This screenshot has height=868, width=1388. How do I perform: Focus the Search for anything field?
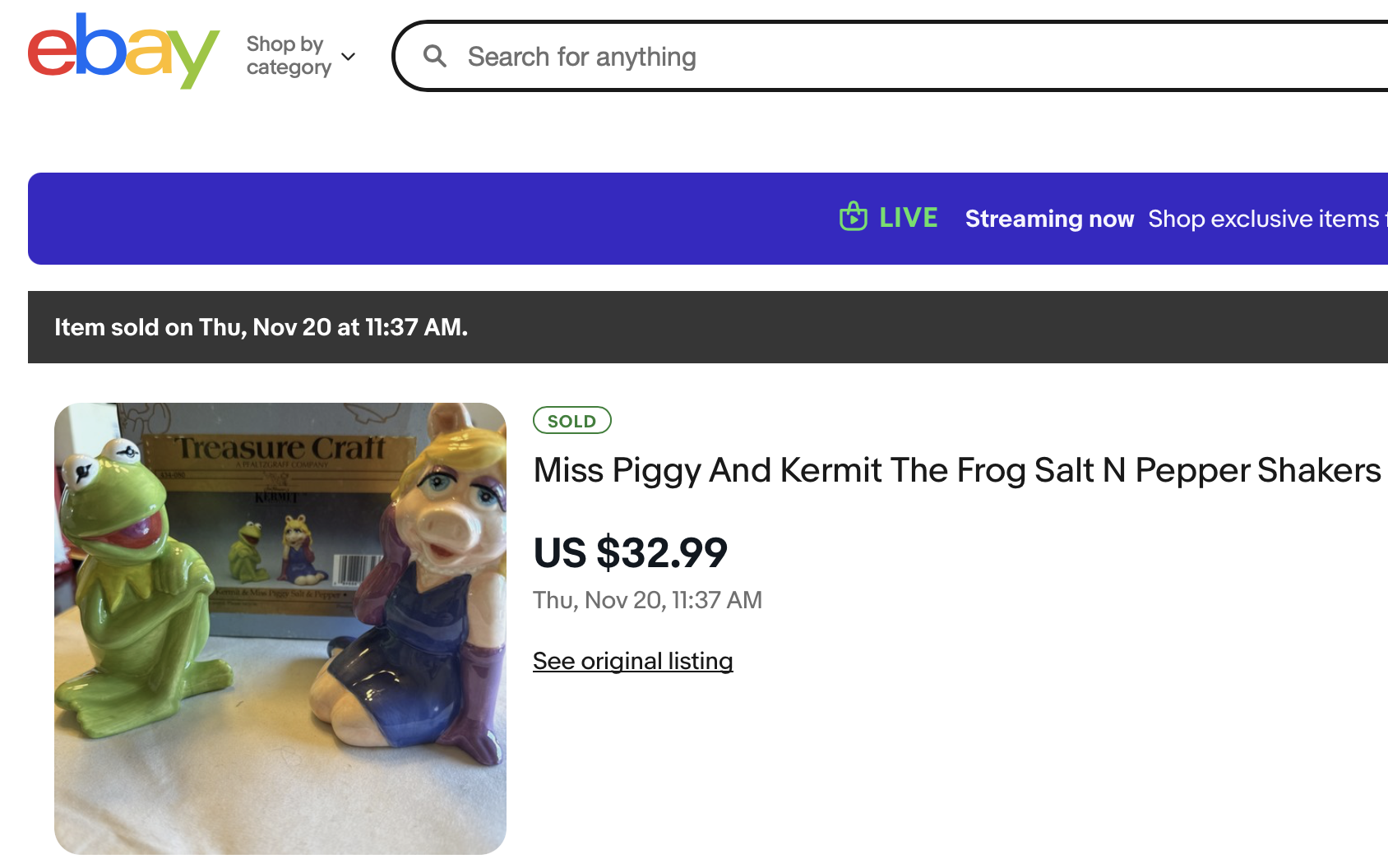pos(822,57)
